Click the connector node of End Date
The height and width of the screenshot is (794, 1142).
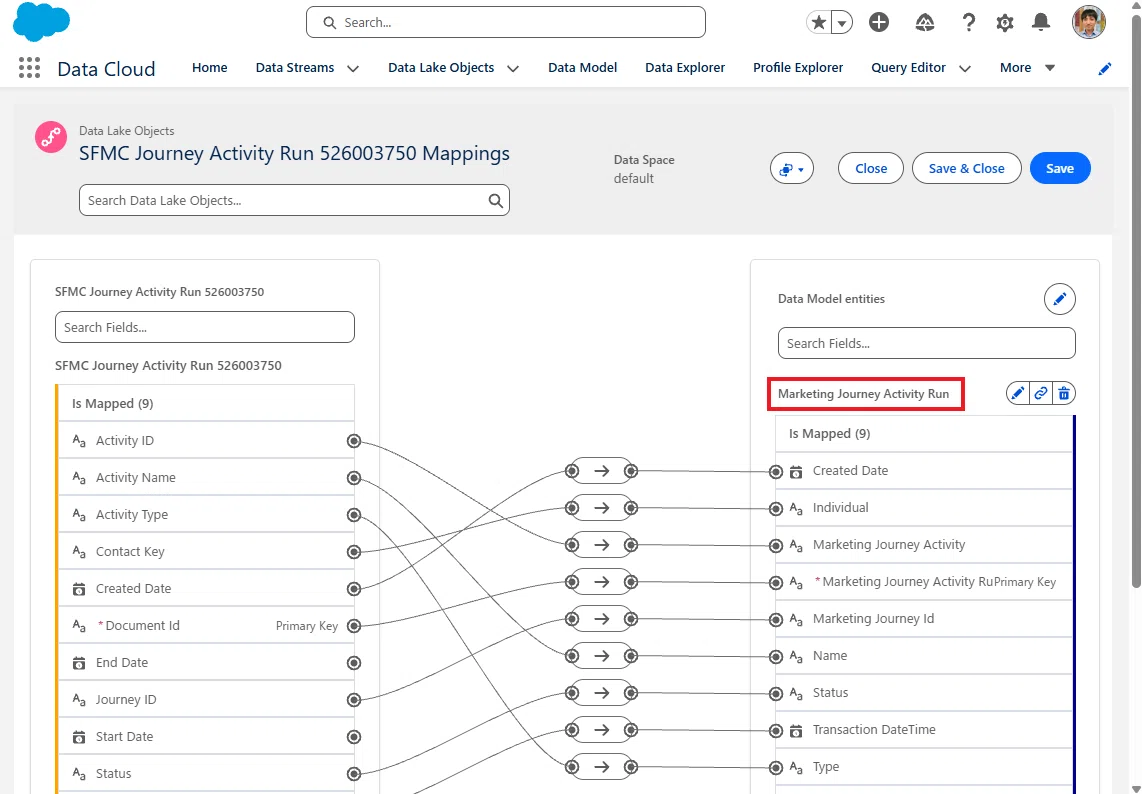tap(354, 663)
